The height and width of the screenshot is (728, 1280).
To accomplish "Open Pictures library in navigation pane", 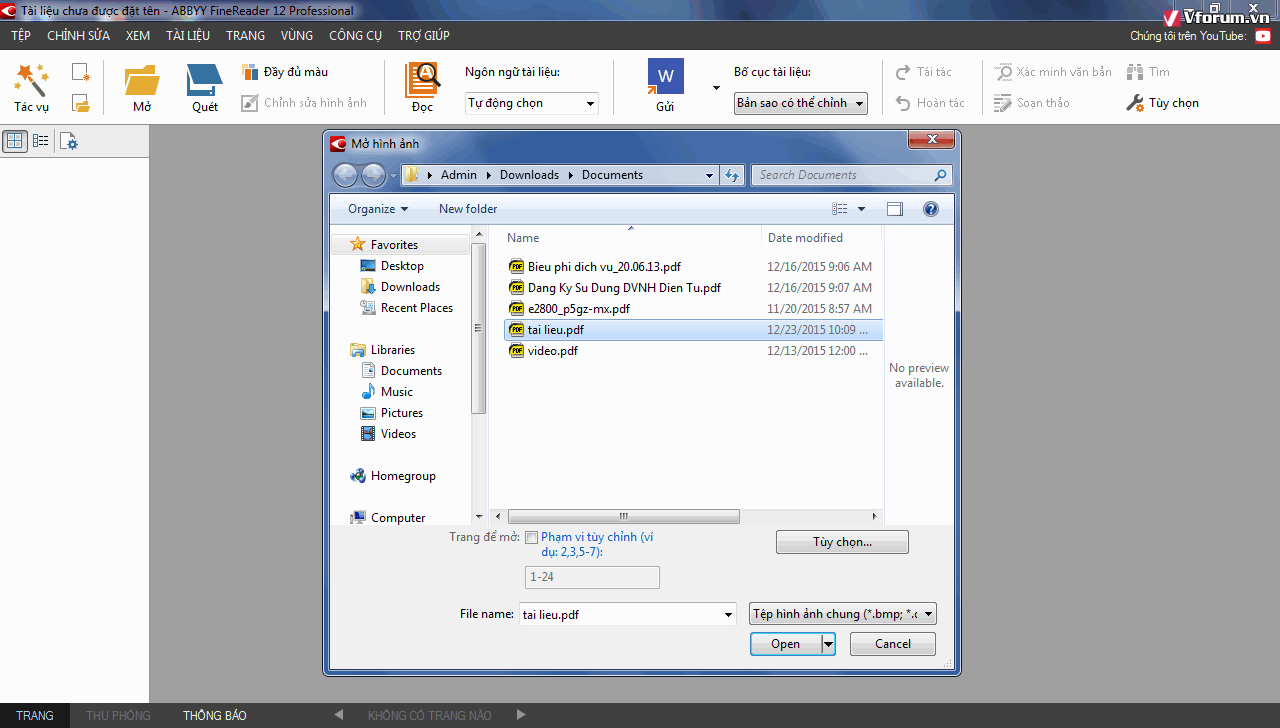I will pyautogui.click(x=402, y=413).
